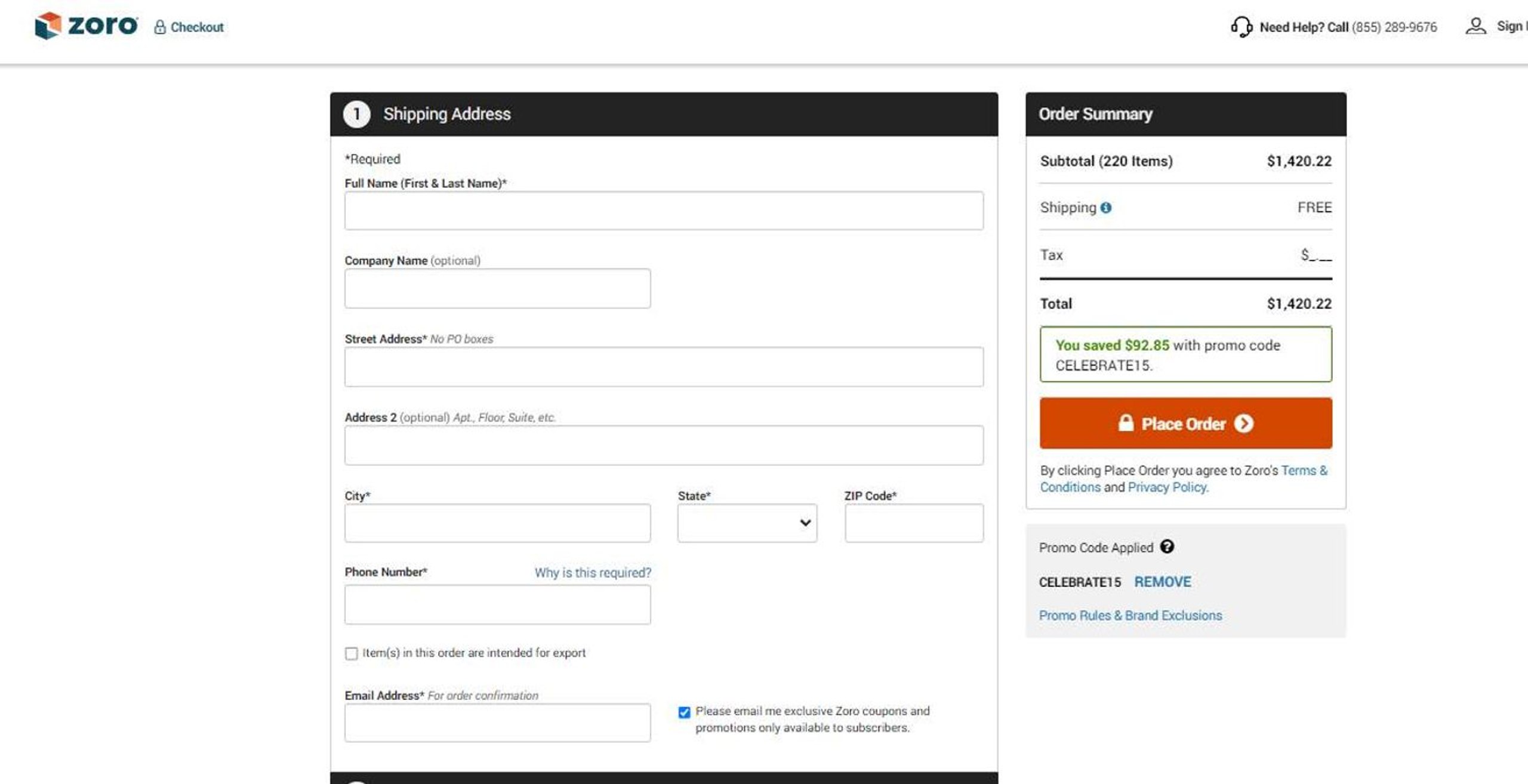Screen dimensions: 1528x784
Task: Remove the CELEBRATE15 promo code
Action: coord(1162,582)
